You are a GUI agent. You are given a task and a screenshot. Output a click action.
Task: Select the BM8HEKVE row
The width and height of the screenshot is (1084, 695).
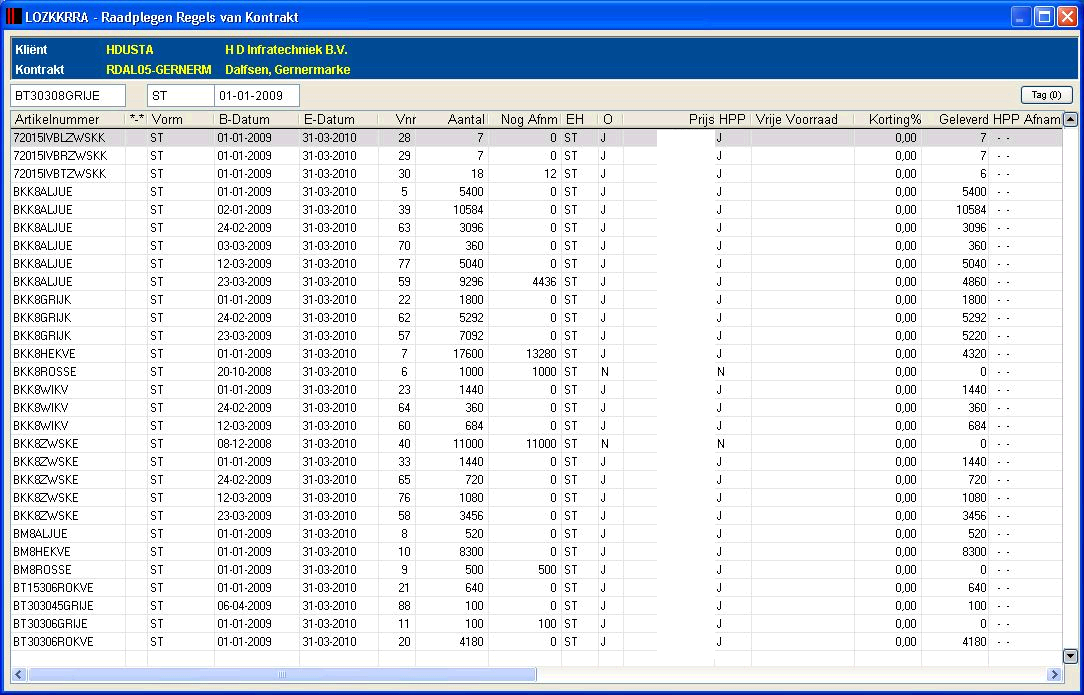tap(536, 551)
